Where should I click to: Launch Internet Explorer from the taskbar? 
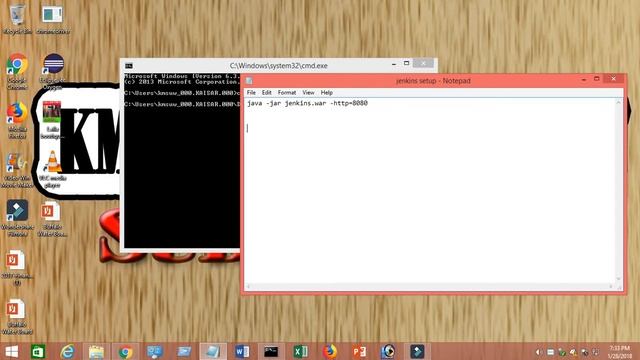coord(67,351)
